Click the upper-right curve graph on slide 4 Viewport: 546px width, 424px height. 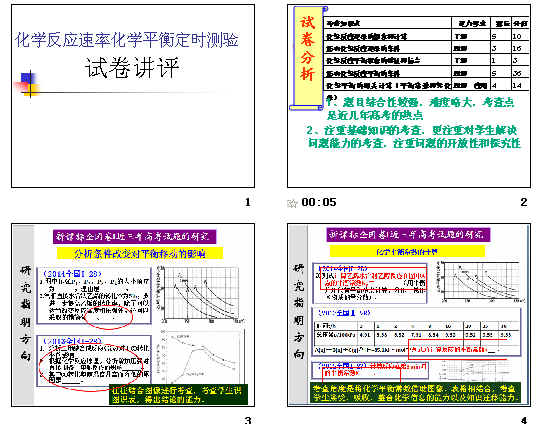480,281
